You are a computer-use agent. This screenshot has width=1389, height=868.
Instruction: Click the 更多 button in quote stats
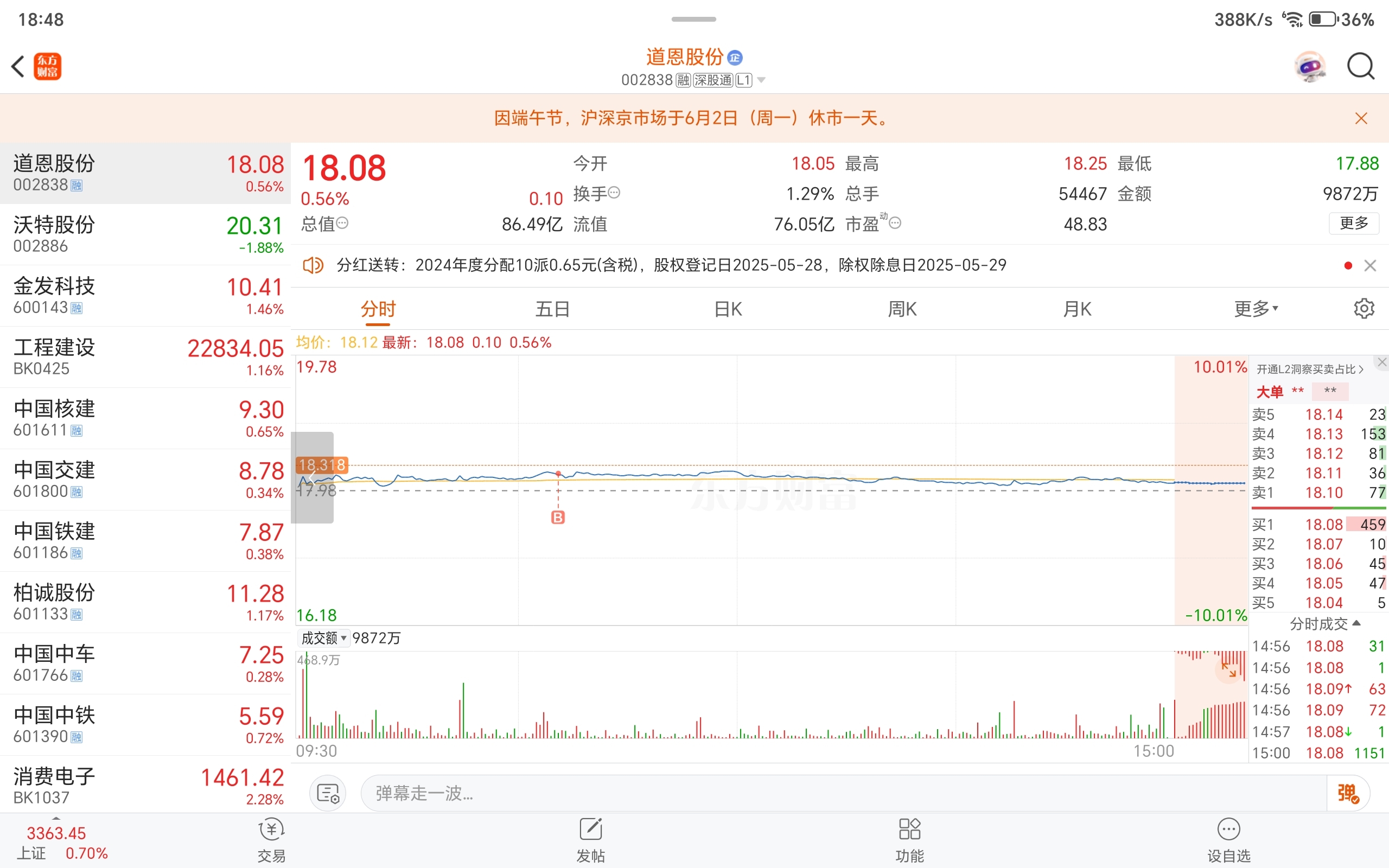coord(1354,223)
